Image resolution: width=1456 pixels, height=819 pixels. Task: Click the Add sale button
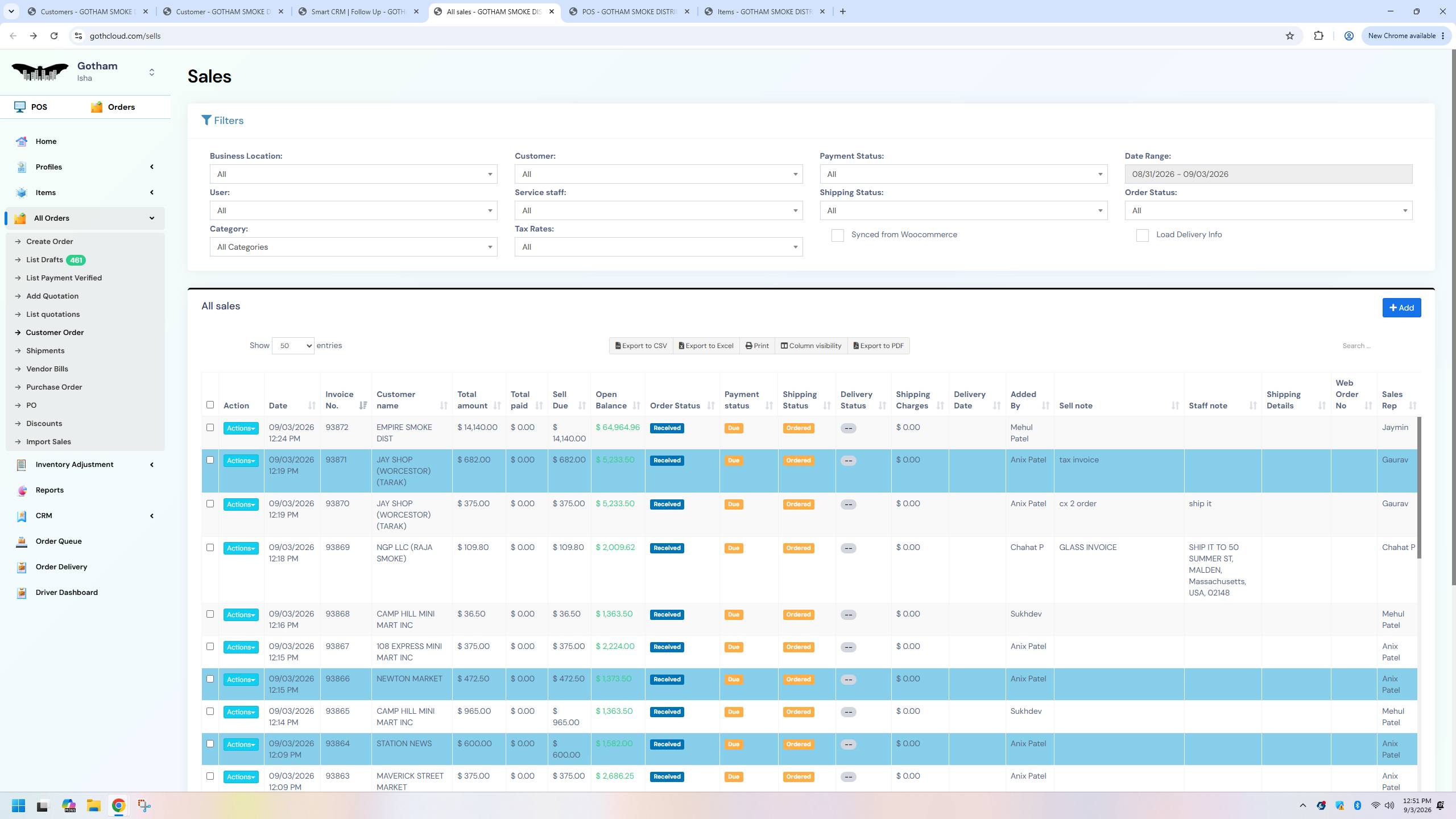tap(1401, 308)
